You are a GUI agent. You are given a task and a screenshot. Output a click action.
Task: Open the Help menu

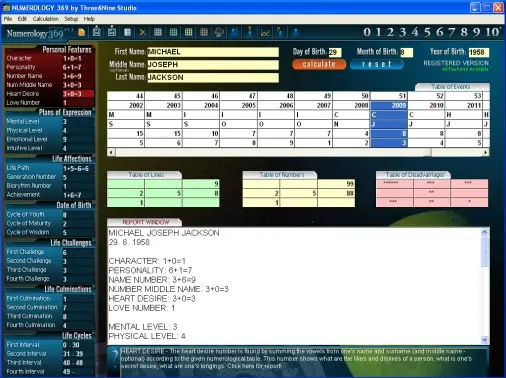coord(89,19)
